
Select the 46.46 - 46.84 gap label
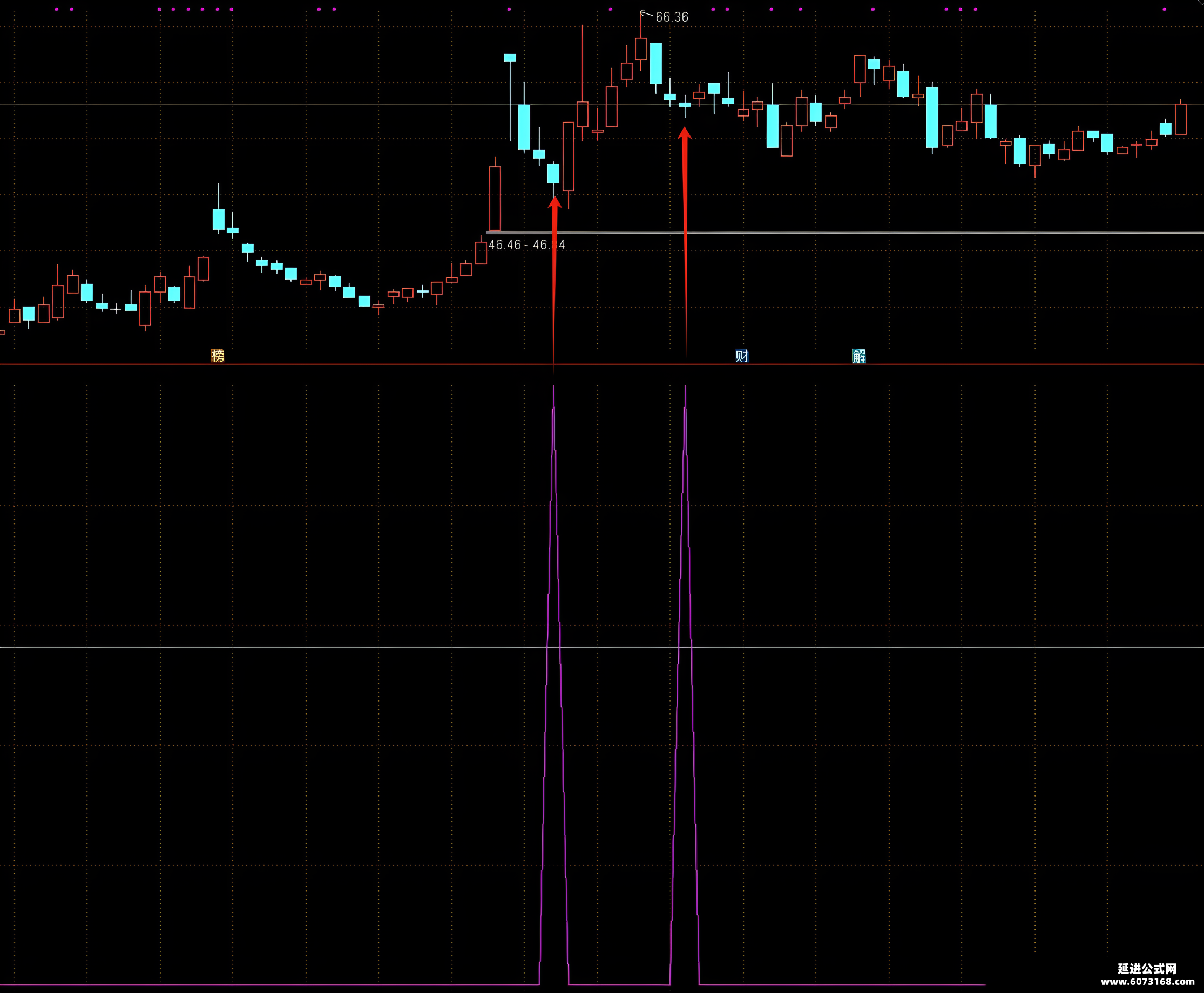pos(526,245)
